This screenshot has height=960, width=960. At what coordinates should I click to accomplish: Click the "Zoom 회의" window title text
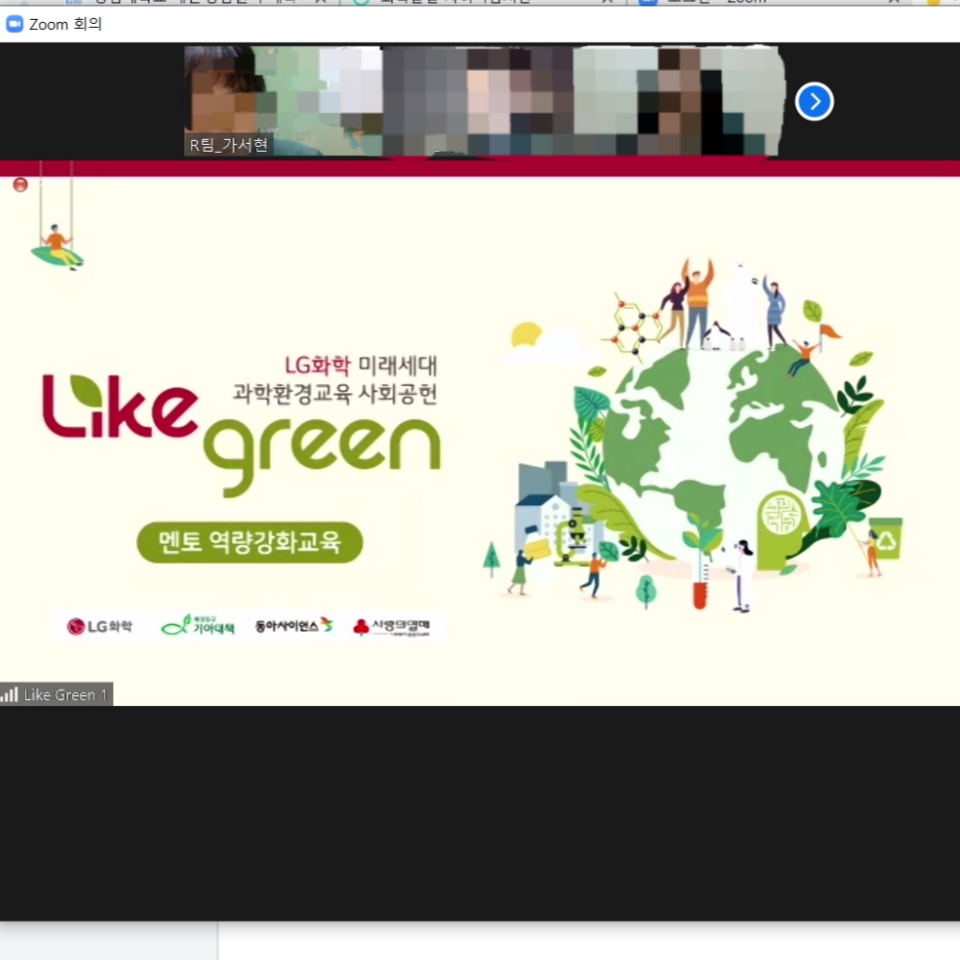tap(66, 24)
